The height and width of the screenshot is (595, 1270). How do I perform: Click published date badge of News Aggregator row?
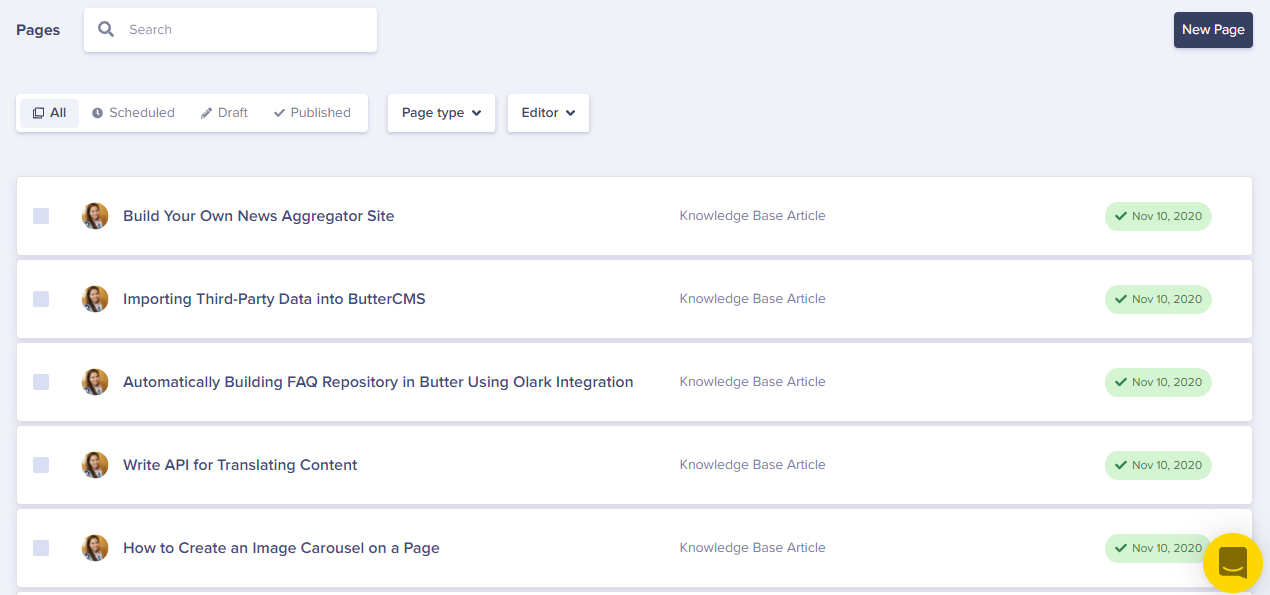[x=1158, y=216]
